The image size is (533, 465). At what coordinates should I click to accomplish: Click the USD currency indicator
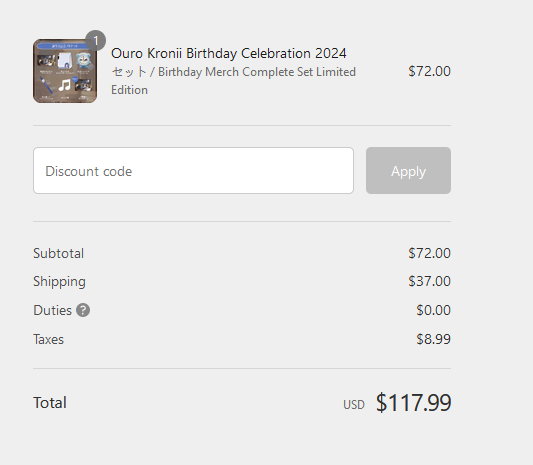tap(354, 404)
